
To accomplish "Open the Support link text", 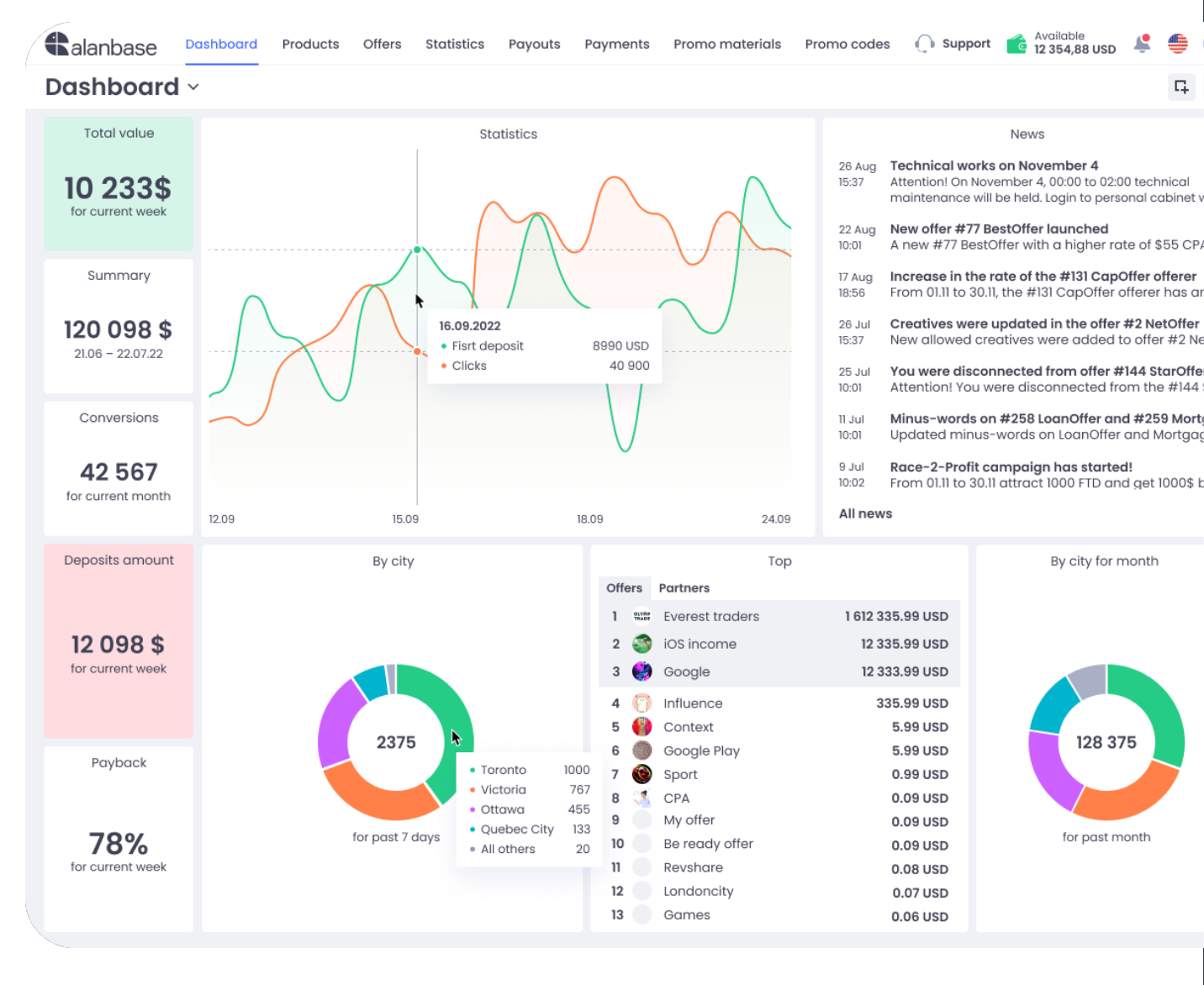I will [966, 44].
